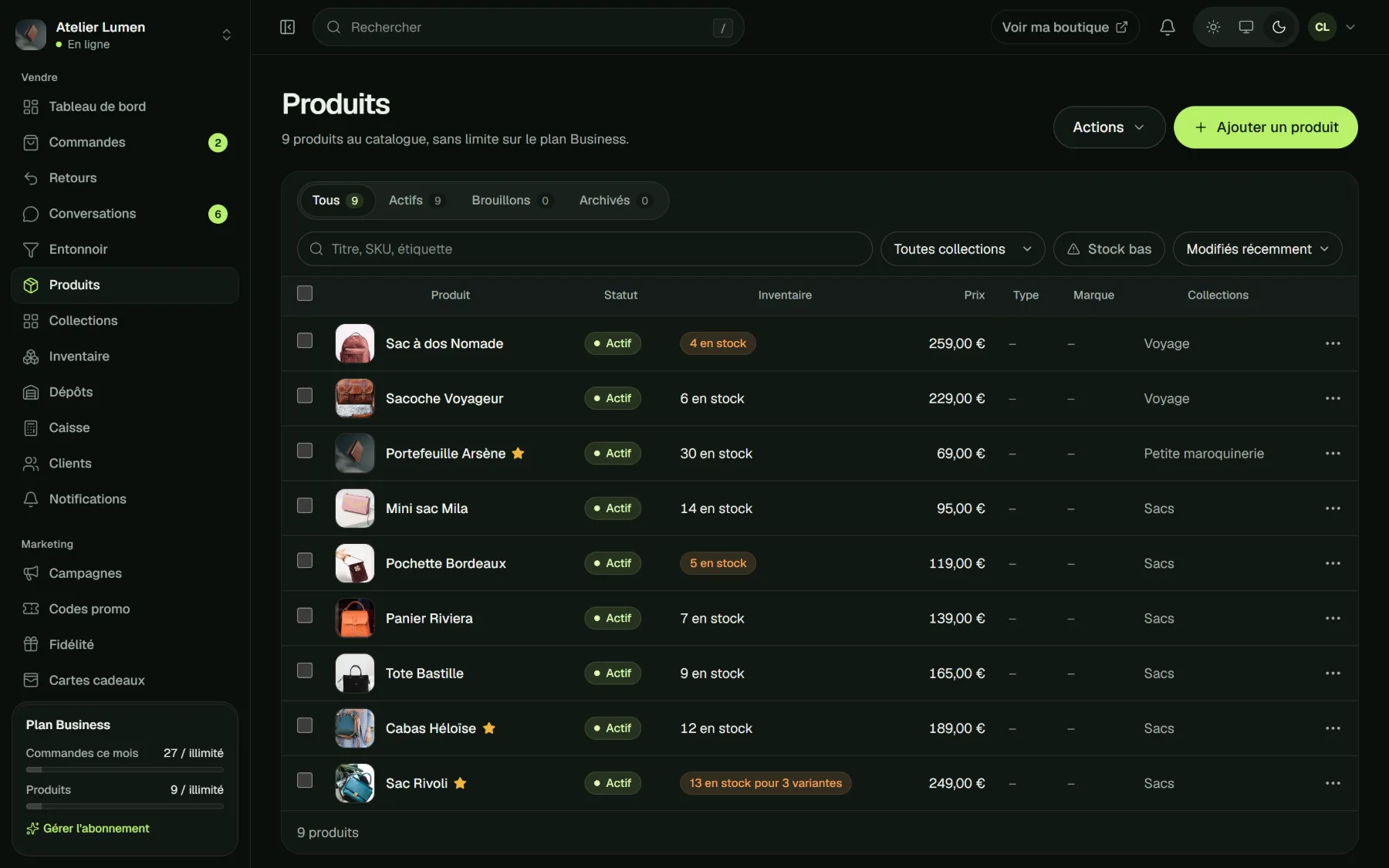Open the CL account menu chevron
The width and height of the screenshot is (1389, 868).
pyautogui.click(x=1350, y=27)
